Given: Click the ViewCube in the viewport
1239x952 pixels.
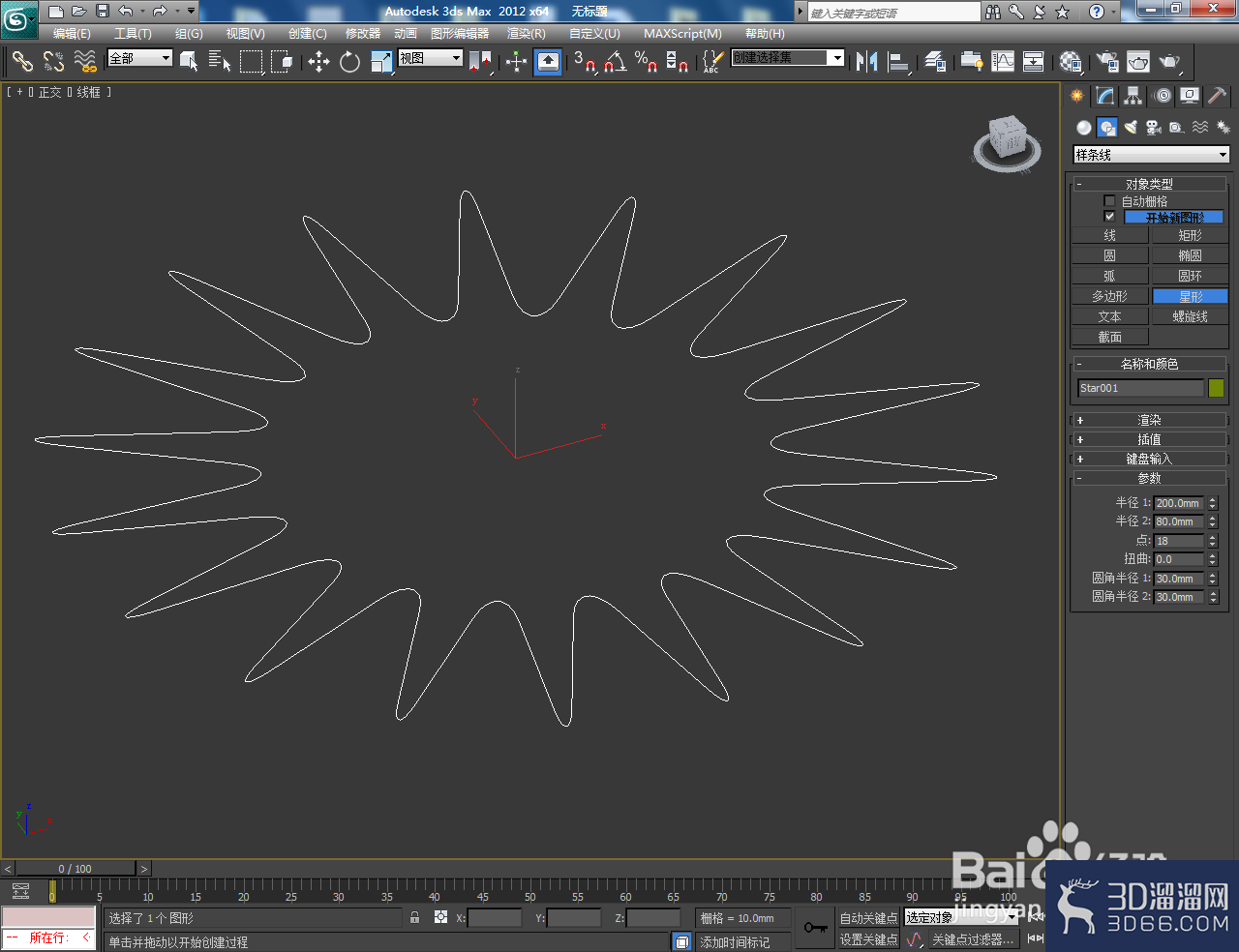Looking at the screenshot, I should [1007, 143].
